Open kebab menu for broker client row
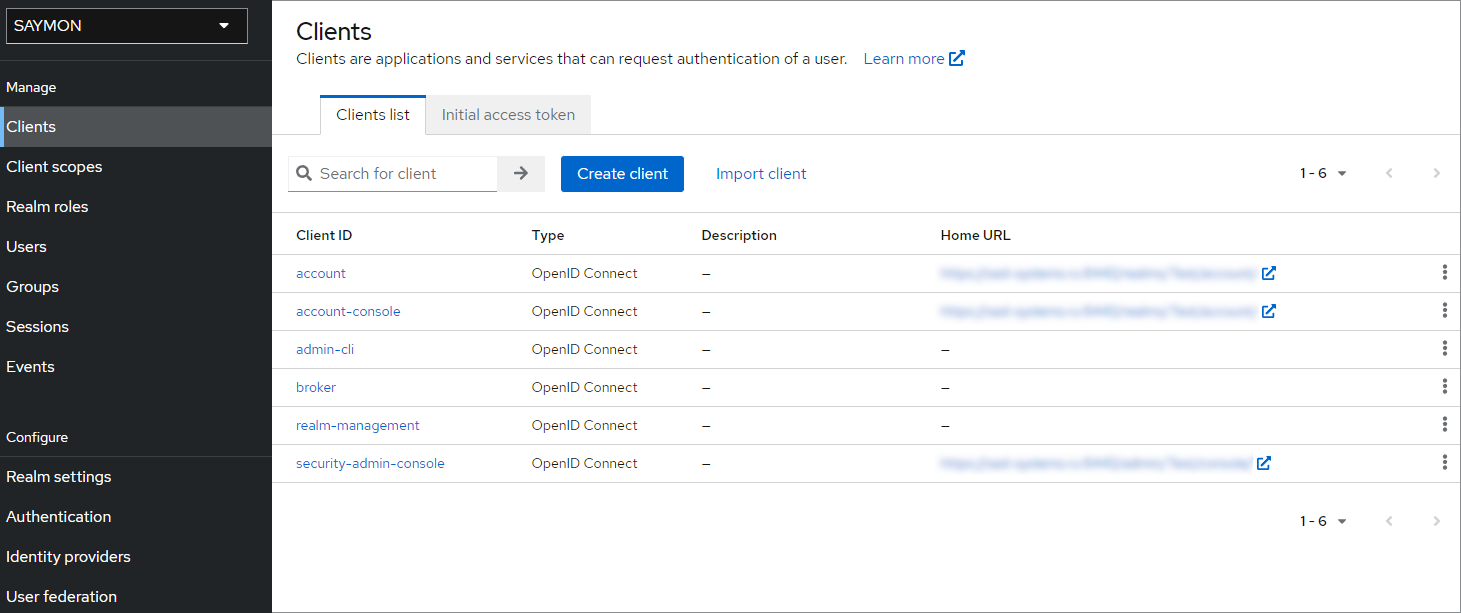This screenshot has height=613, width=1461. 1444,386
